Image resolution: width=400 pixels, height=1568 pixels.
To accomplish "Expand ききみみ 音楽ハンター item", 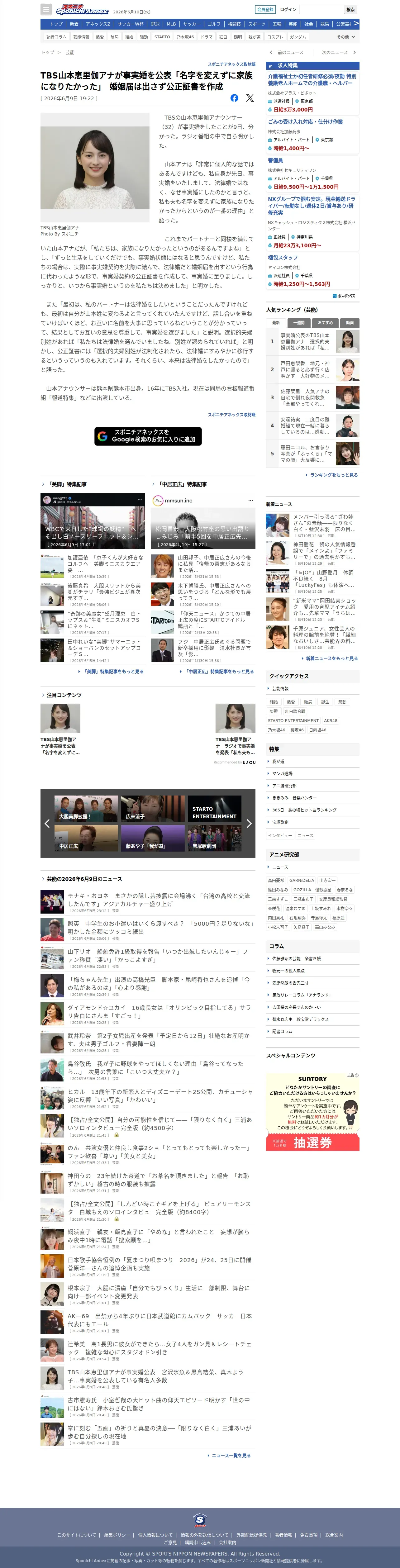I will point(312,798).
